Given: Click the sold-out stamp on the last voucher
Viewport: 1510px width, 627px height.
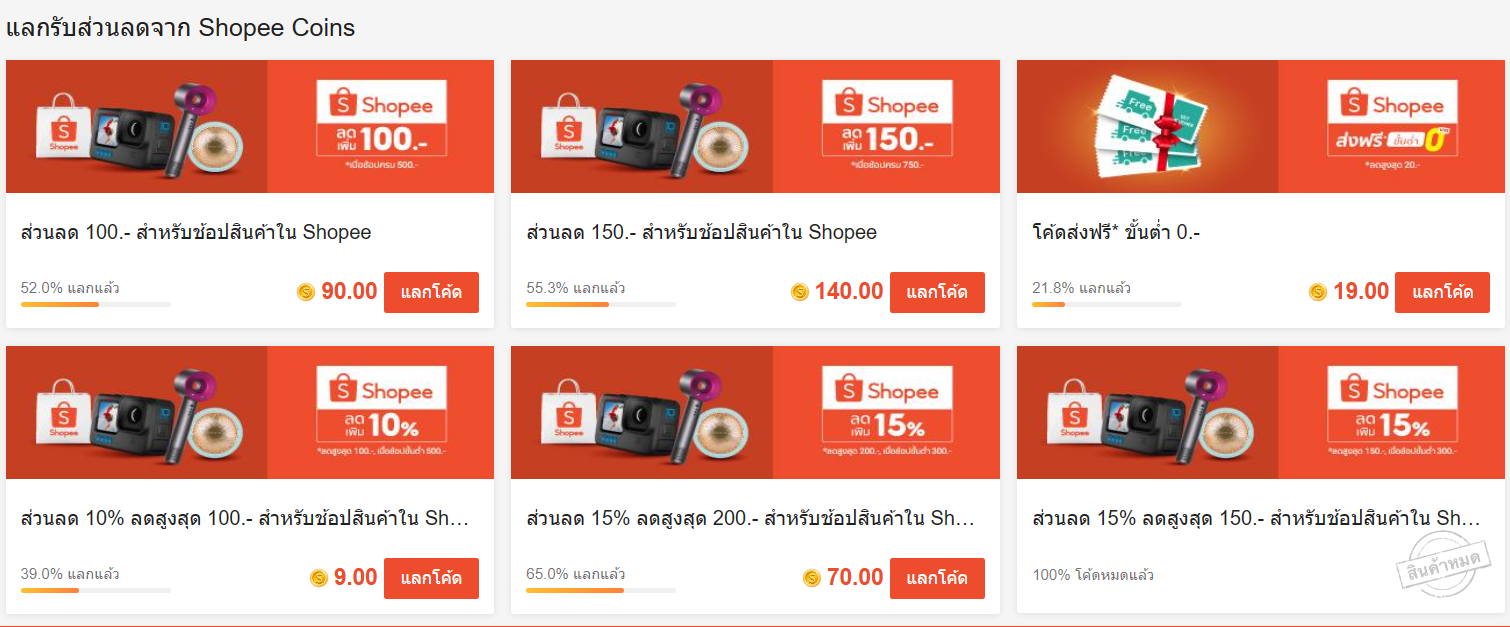Looking at the screenshot, I should (x=1442, y=565).
